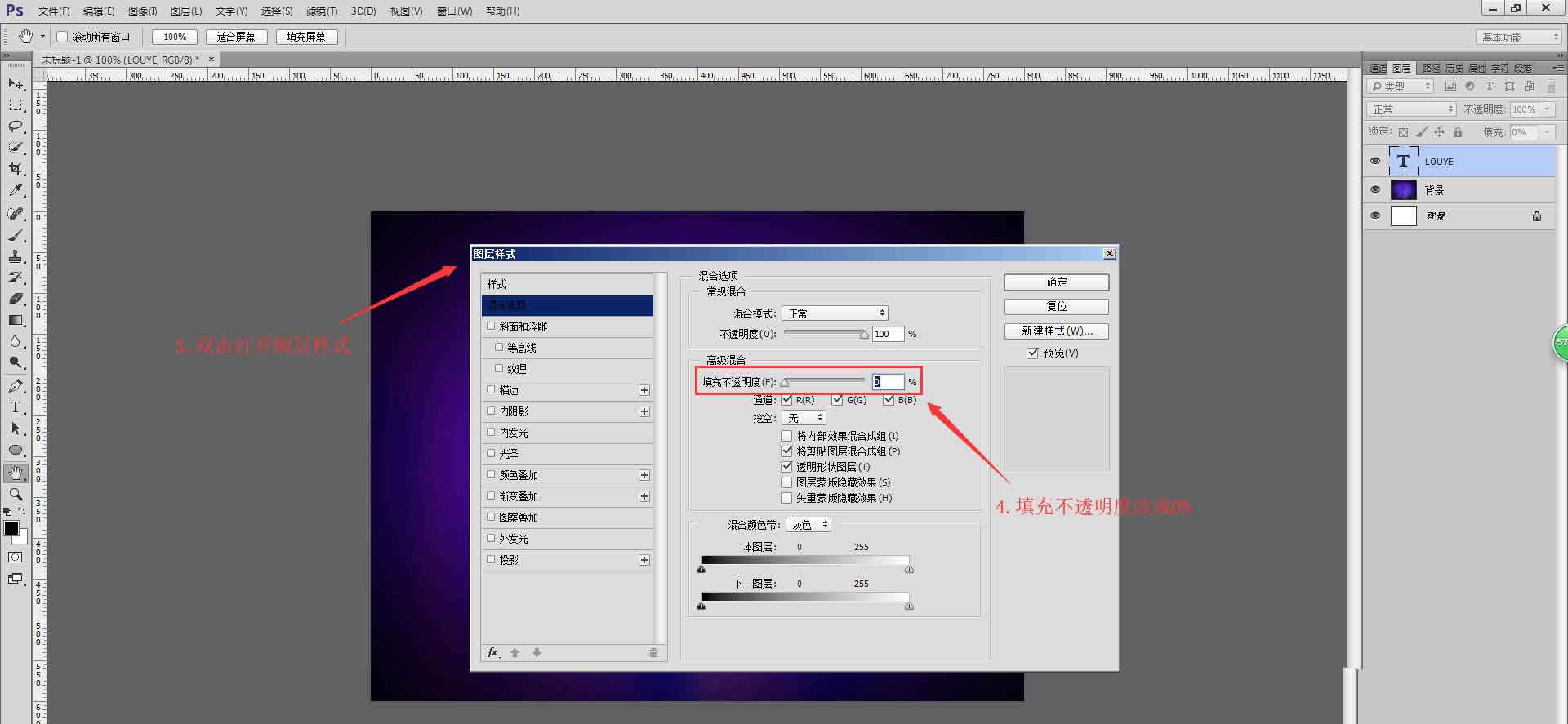This screenshot has width=1568, height=724.
Task: Toggle 滚动所有窗口 checkbox
Action: [62, 37]
